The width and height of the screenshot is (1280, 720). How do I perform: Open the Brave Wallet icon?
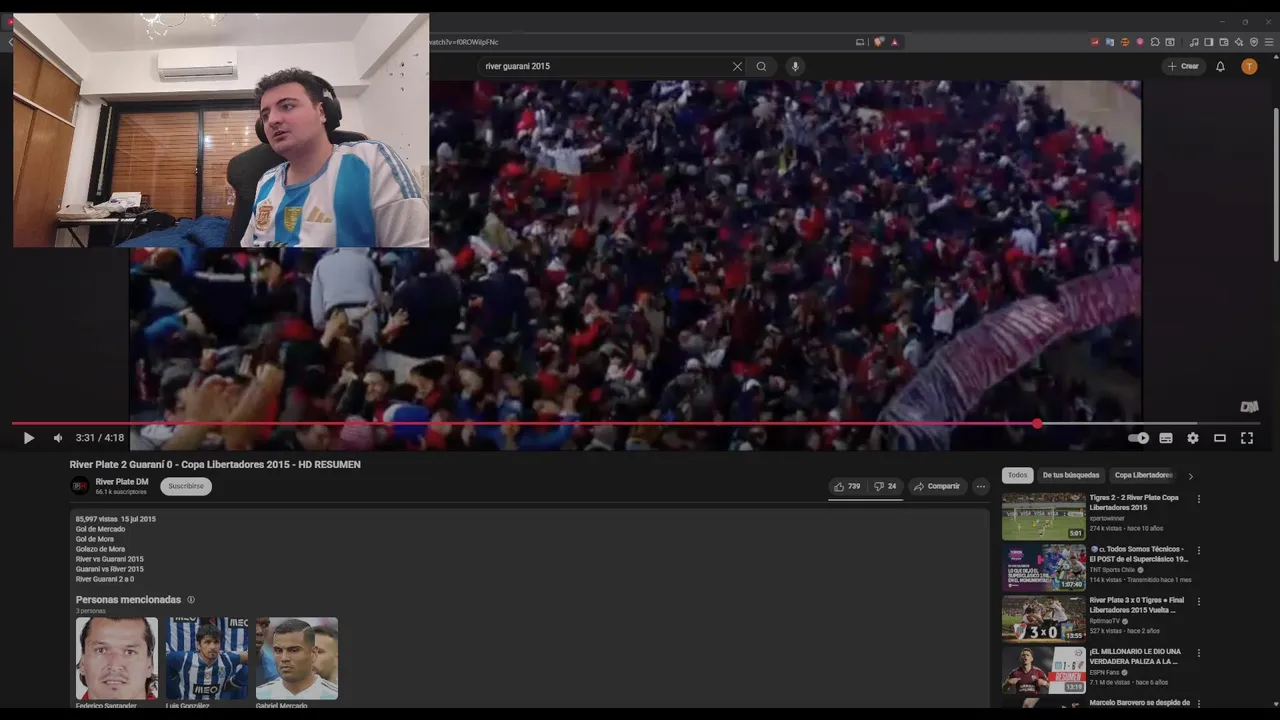(1224, 42)
